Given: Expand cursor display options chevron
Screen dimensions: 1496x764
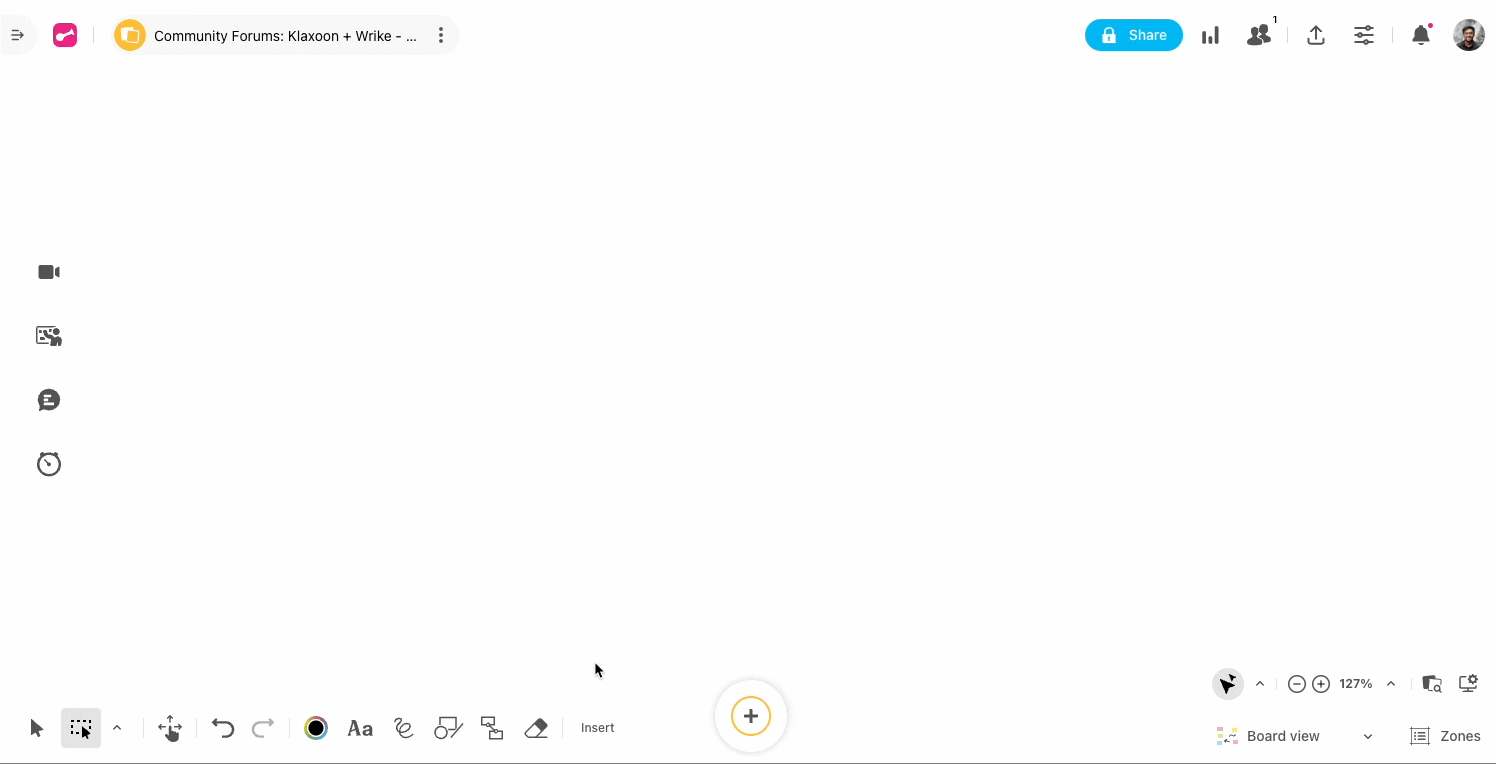Looking at the screenshot, I should (1260, 684).
